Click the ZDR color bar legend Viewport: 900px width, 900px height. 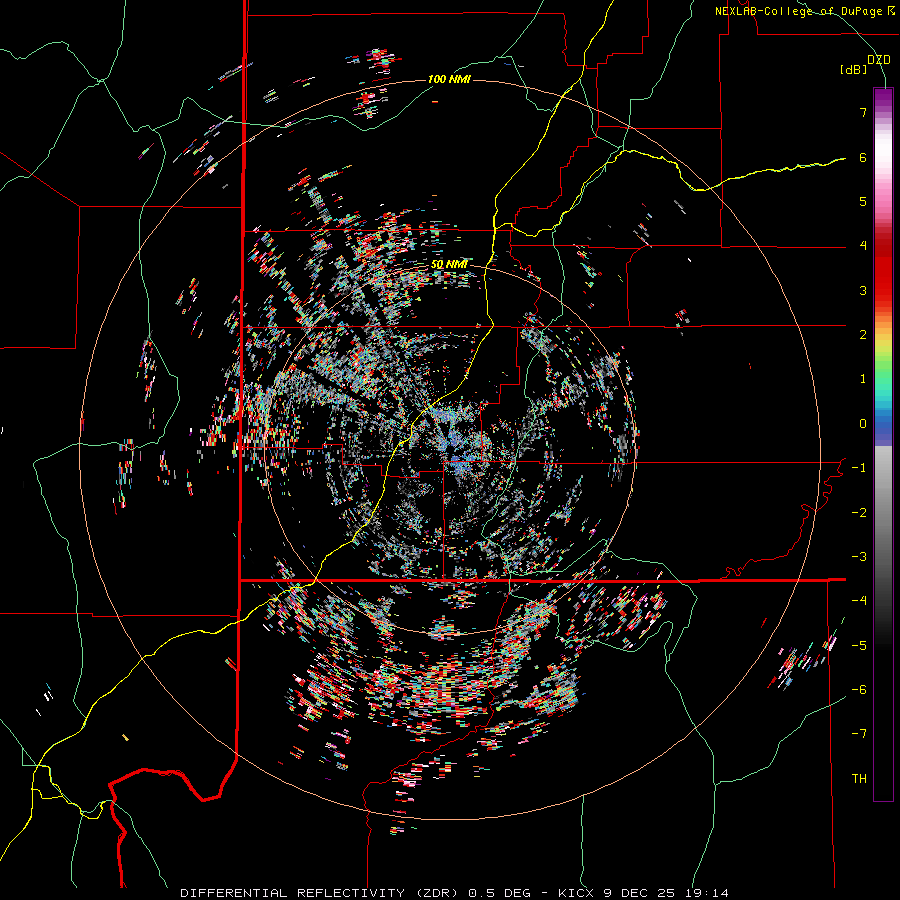tap(883, 444)
